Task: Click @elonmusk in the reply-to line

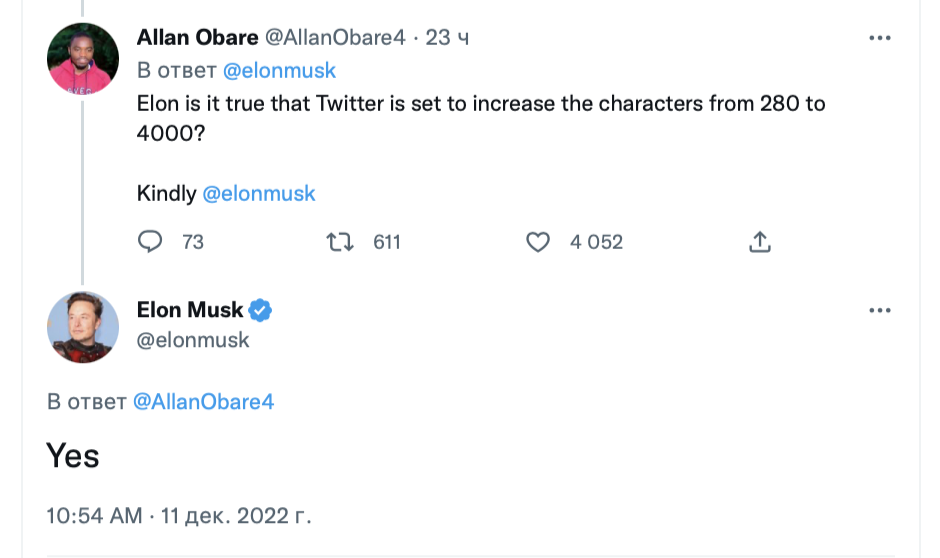Action: pyautogui.click(x=279, y=70)
